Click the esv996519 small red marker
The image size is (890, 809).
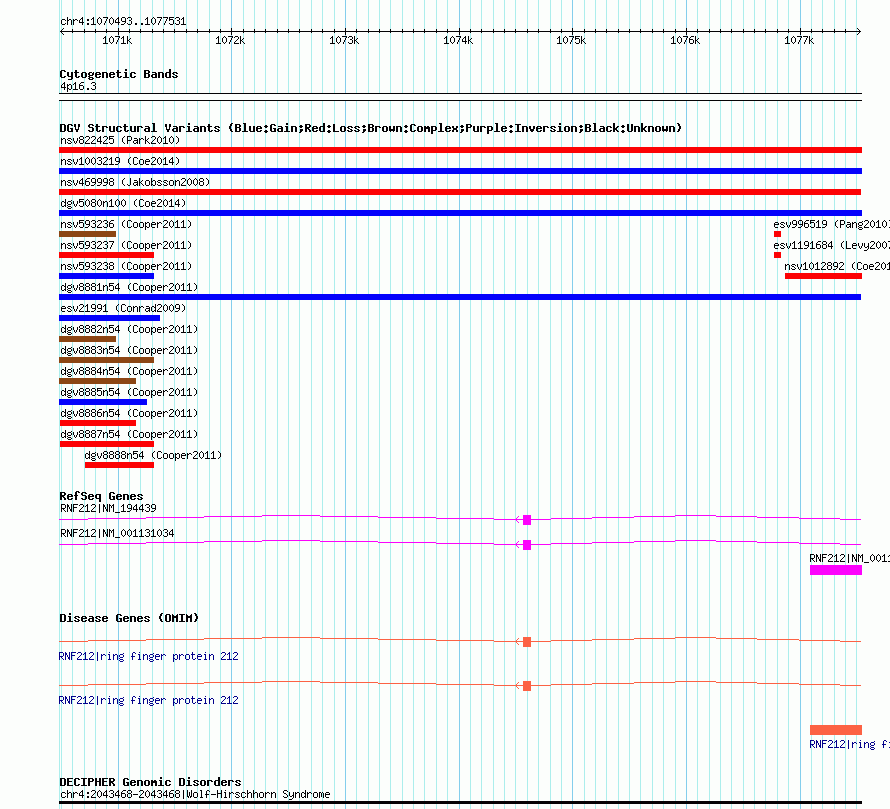tap(777, 234)
